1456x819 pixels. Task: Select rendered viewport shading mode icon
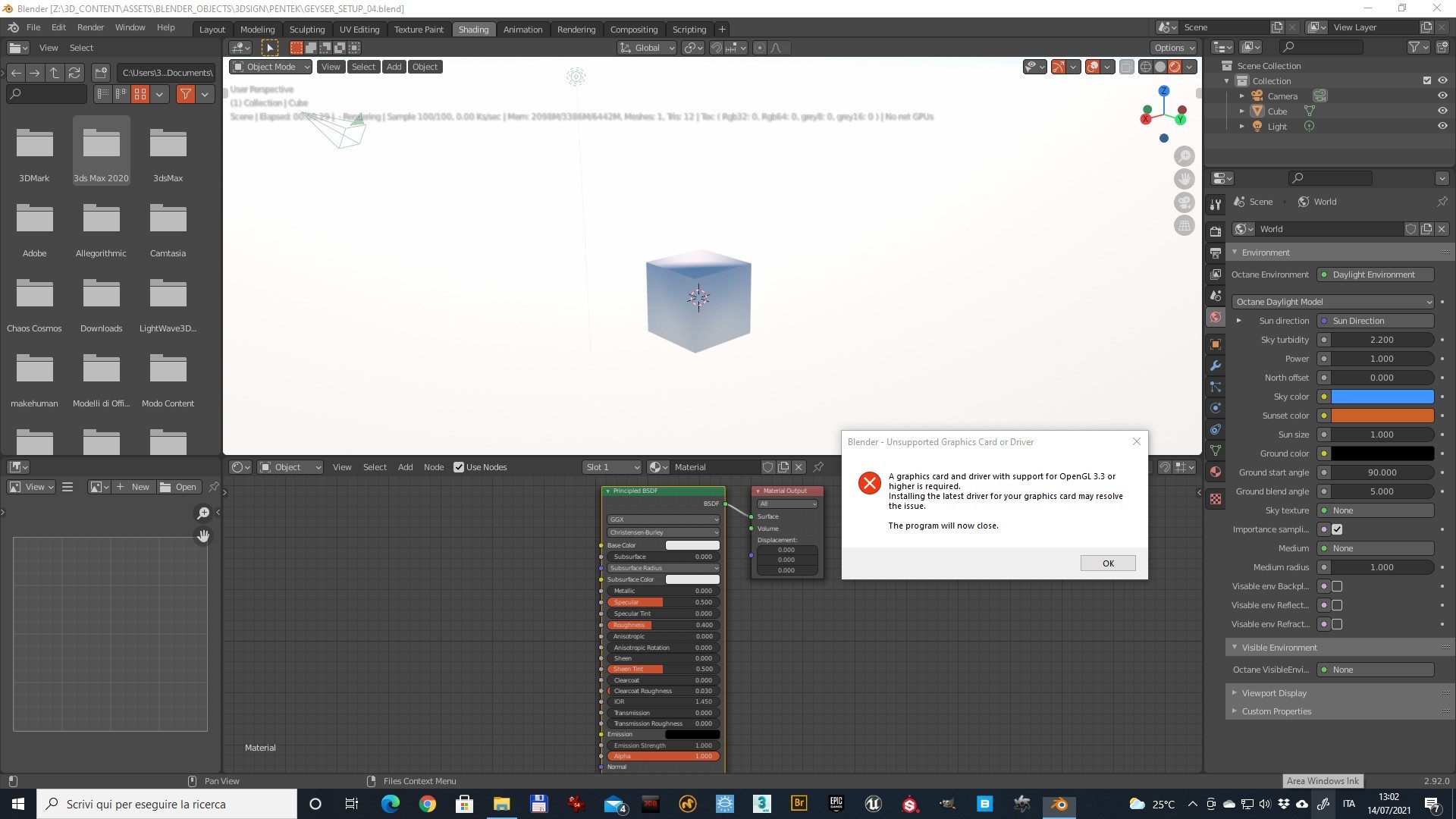[x=1175, y=67]
